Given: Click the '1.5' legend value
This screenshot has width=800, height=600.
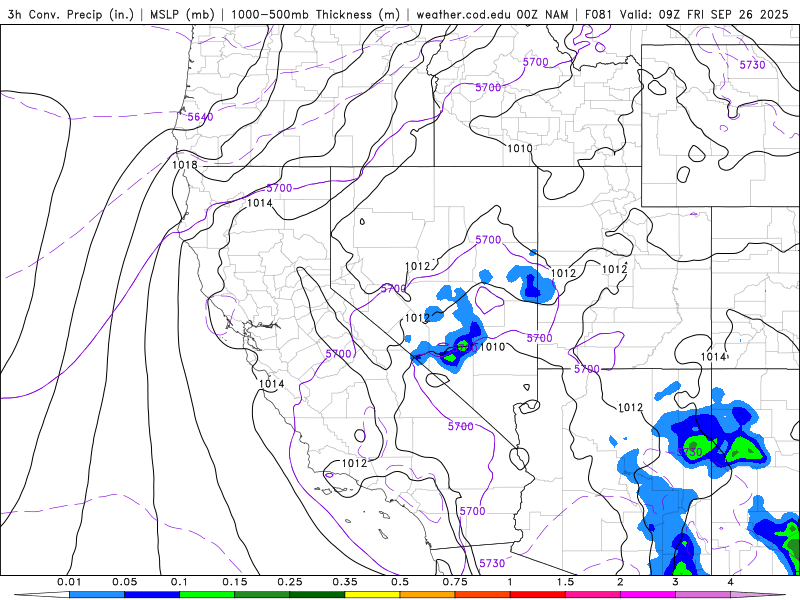Looking at the screenshot, I should coord(565,582).
